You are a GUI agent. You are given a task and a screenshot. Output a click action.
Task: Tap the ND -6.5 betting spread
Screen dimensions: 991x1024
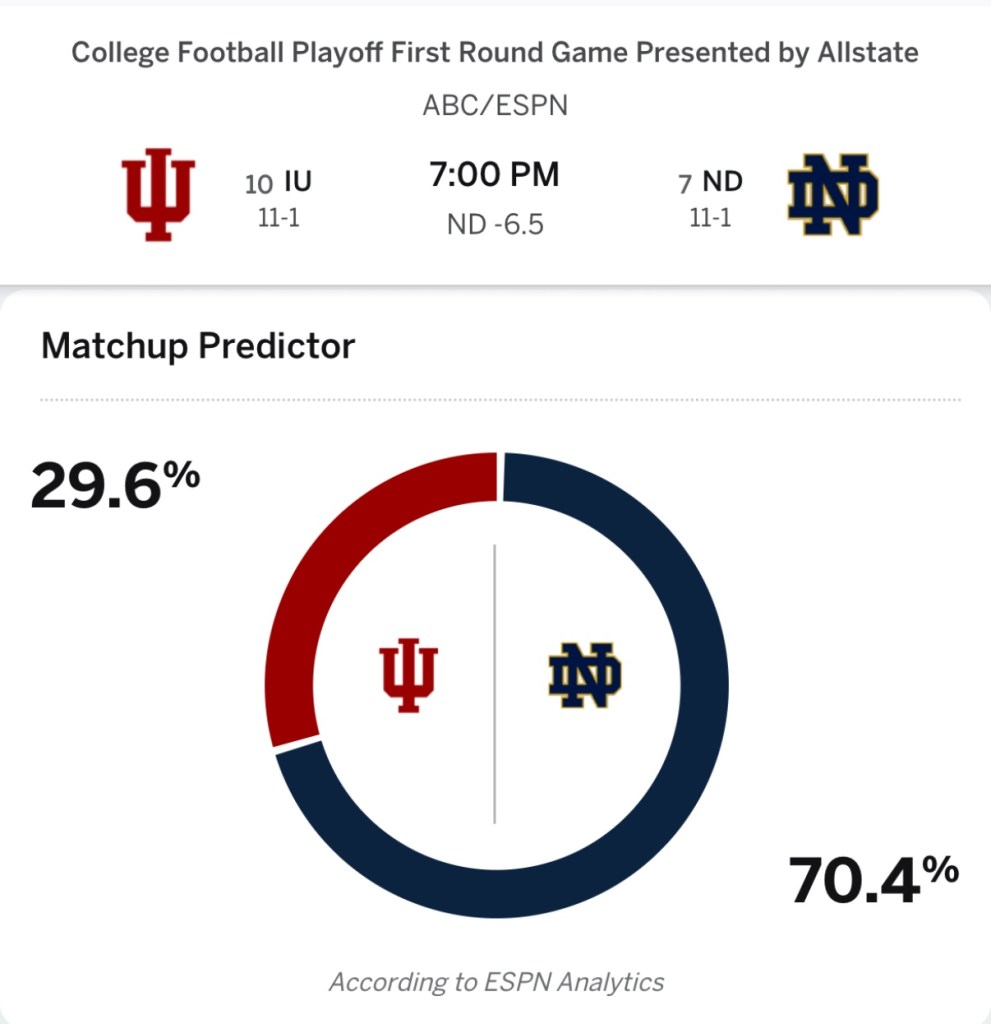pyautogui.click(x=494, y=224)
